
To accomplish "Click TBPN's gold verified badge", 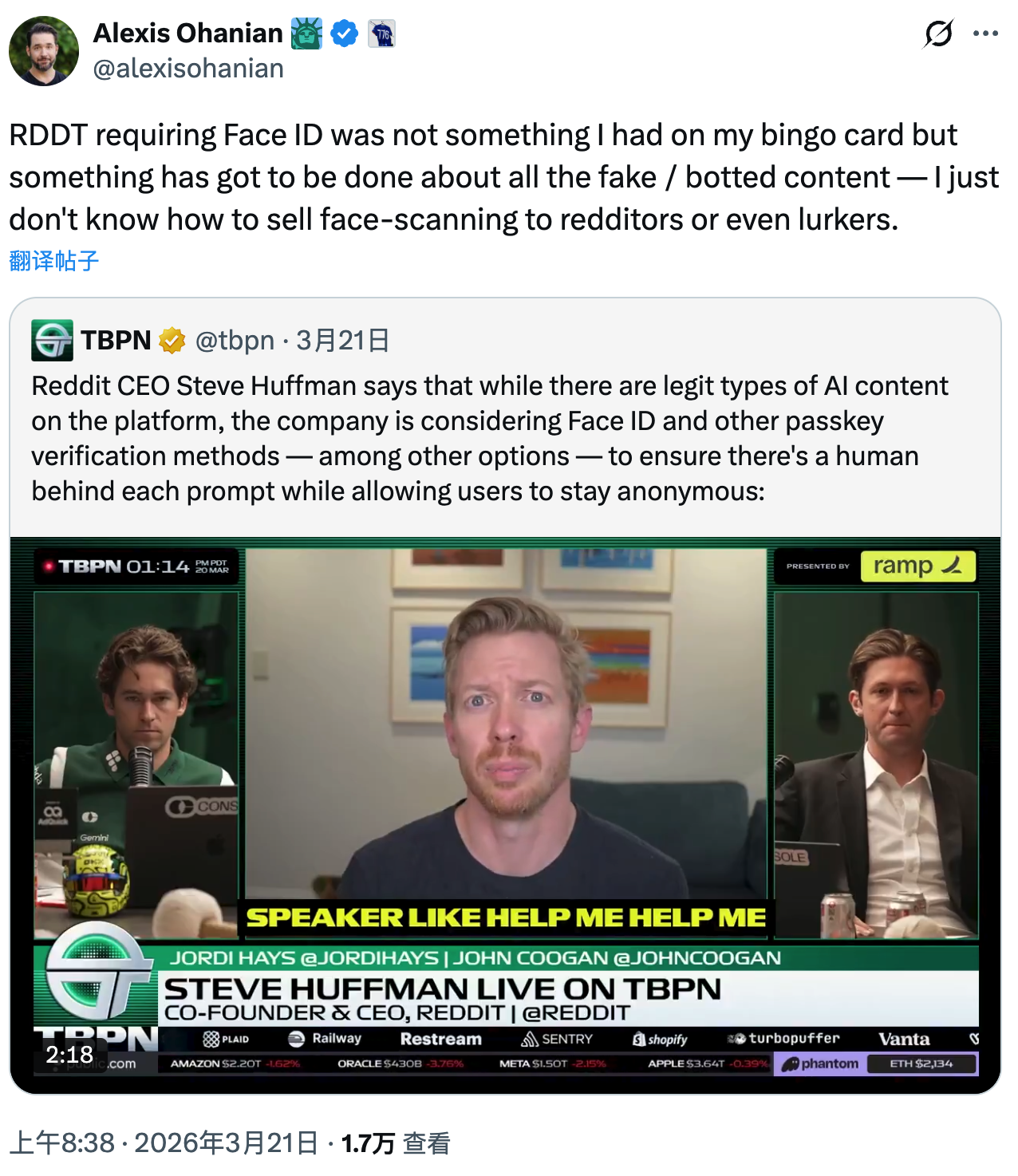I will [172, 341].
